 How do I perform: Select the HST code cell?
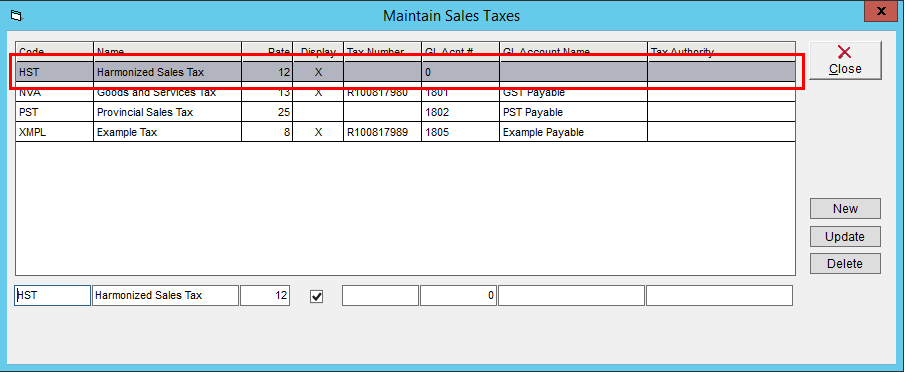54,73
